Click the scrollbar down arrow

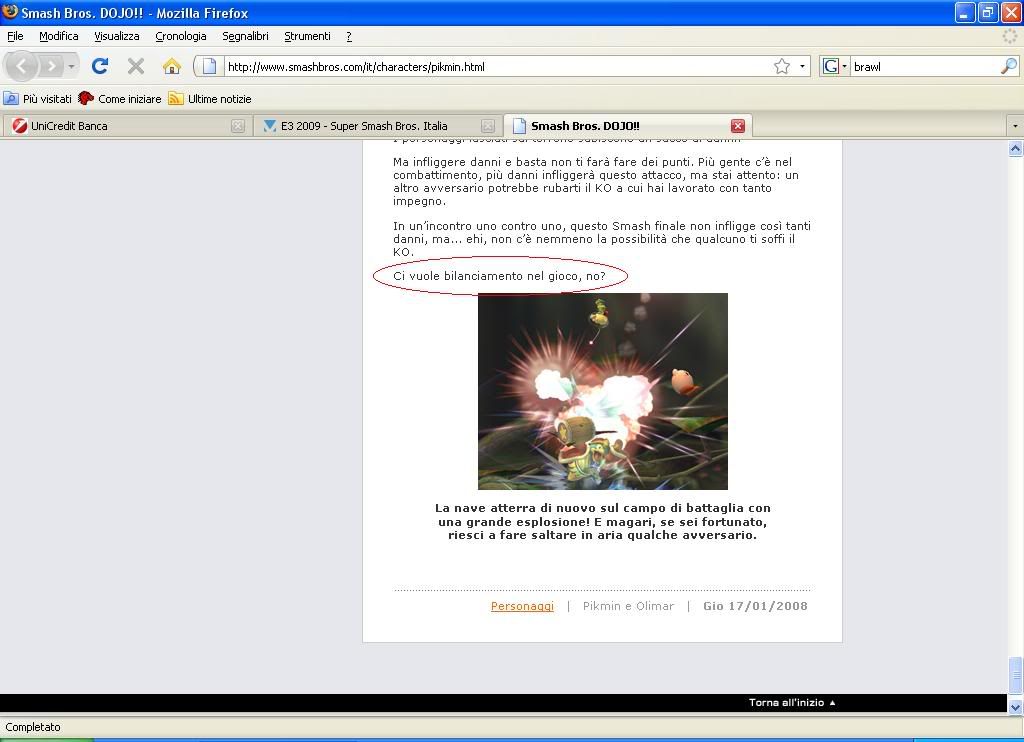coord(1016,707)
